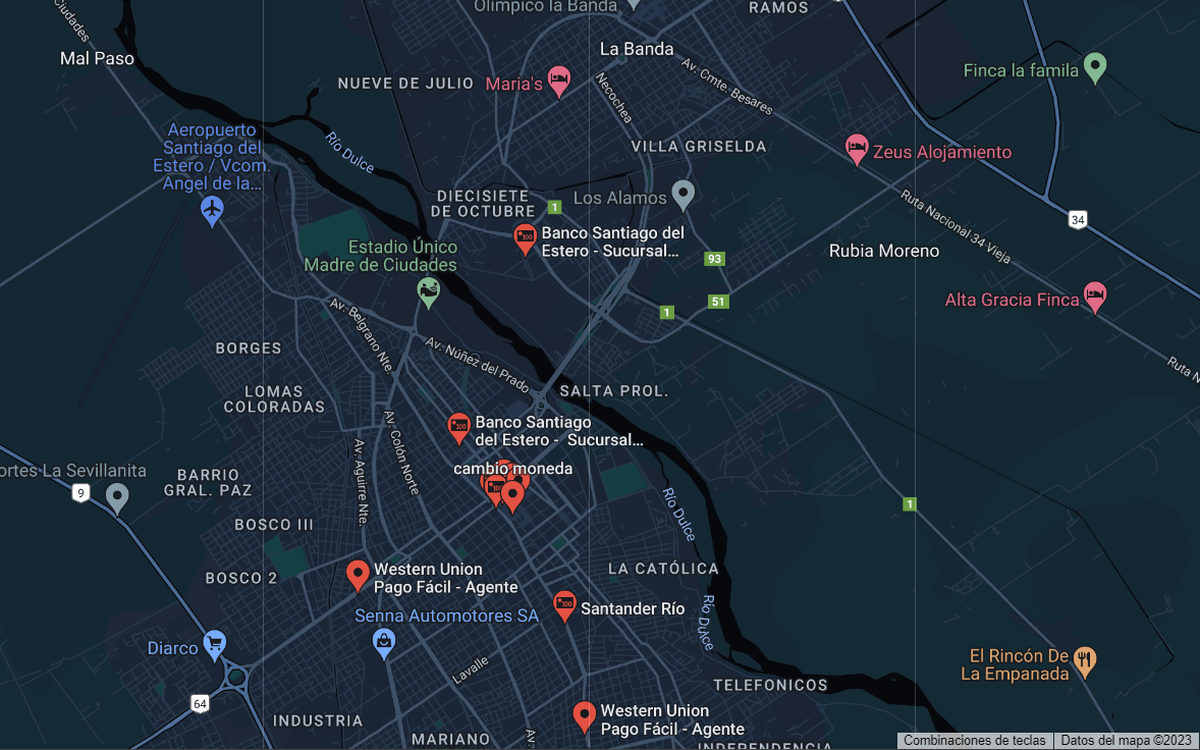Click El Rincón De La Empanada restaurant icon
1200x750 pixels.
[1086, 660]
